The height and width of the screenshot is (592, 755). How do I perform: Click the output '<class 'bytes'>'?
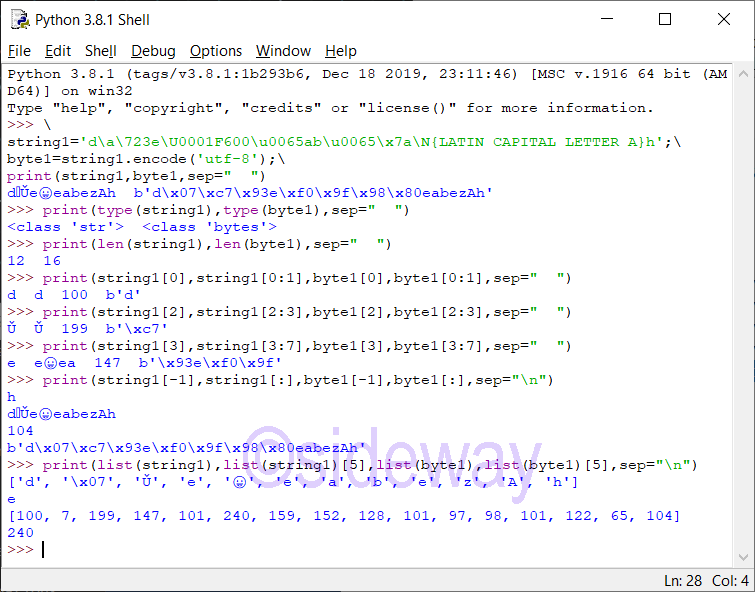point(209,227)
